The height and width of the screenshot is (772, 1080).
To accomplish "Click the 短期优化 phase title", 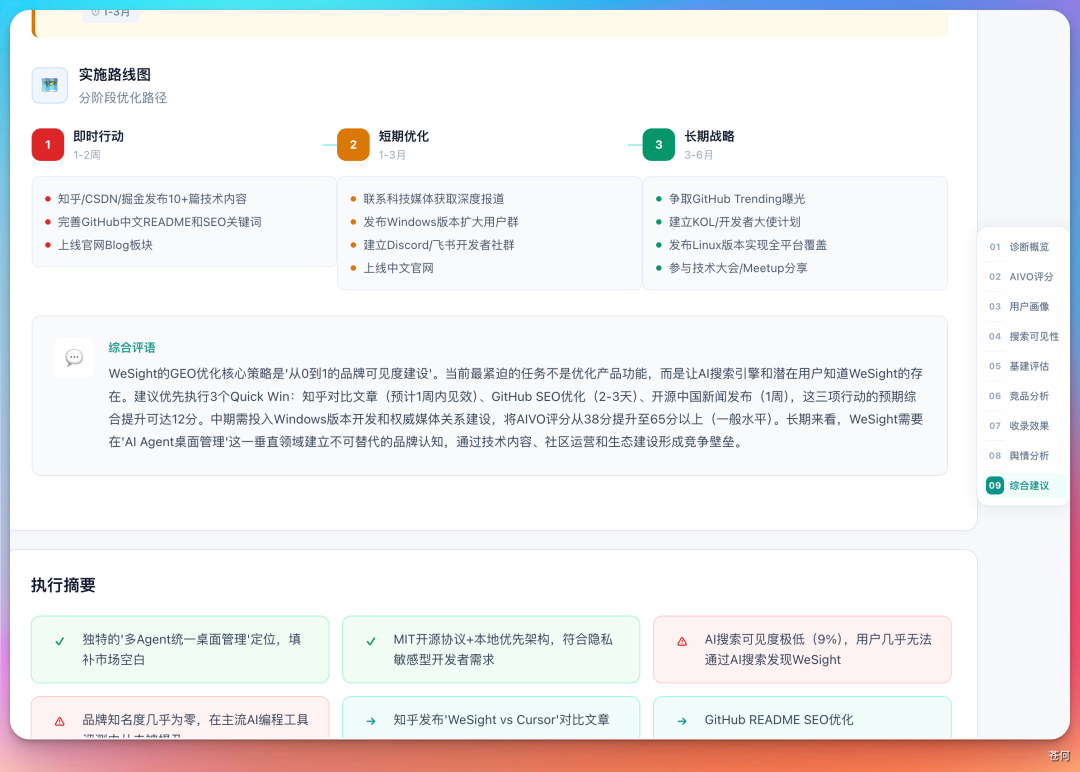I will (404, 136).
